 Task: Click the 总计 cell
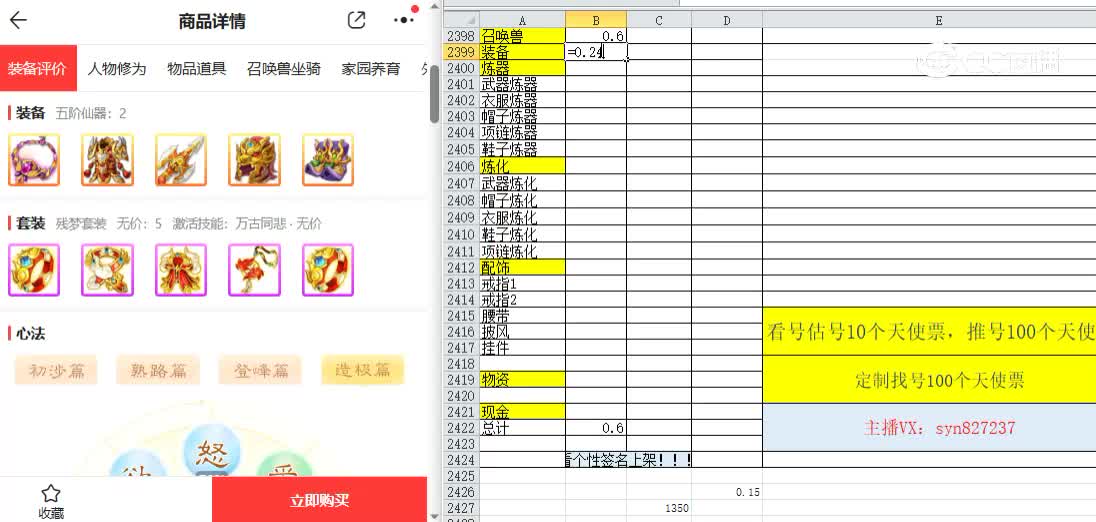[x=522, y=428]
